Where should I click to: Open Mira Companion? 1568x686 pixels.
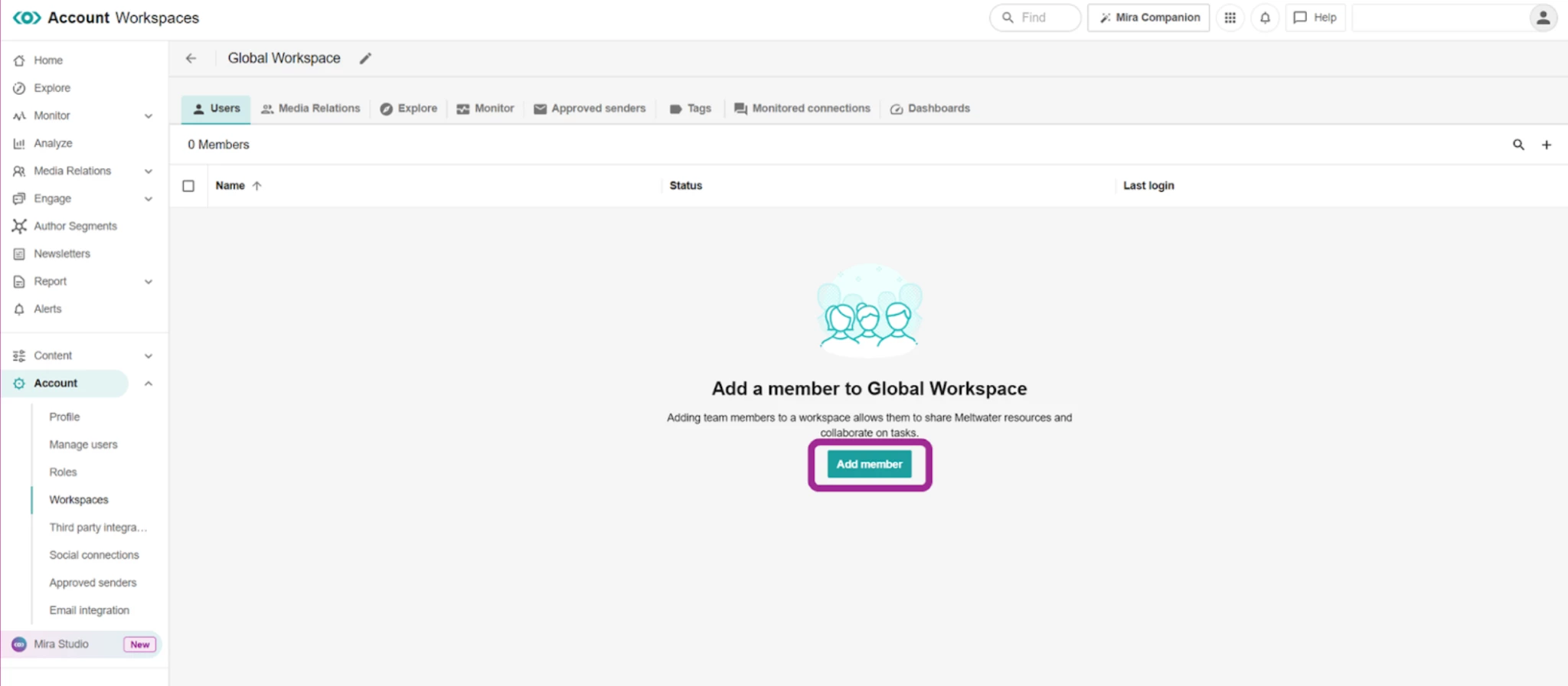(x=1148, y=18)
